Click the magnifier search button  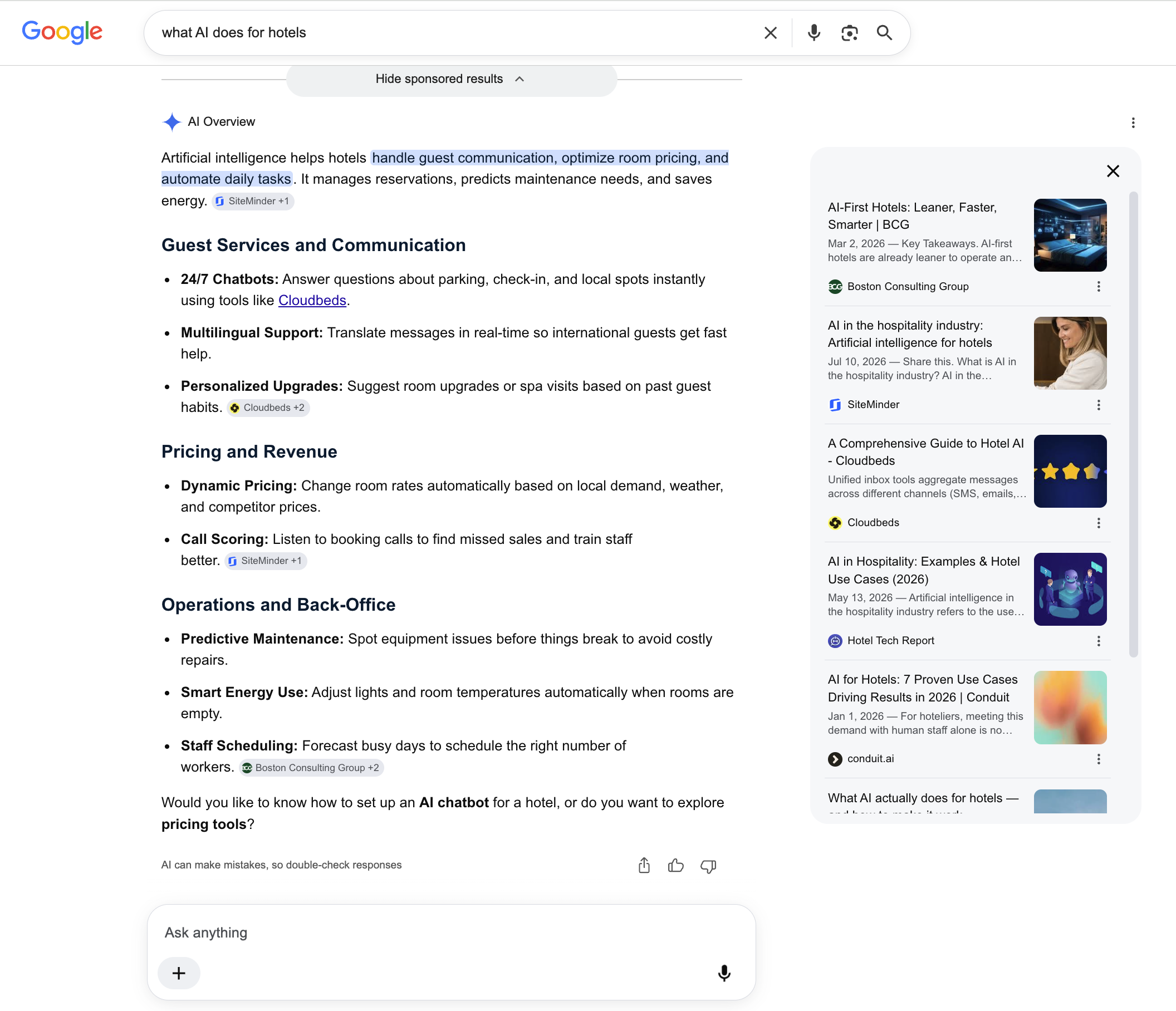(884, 33)
